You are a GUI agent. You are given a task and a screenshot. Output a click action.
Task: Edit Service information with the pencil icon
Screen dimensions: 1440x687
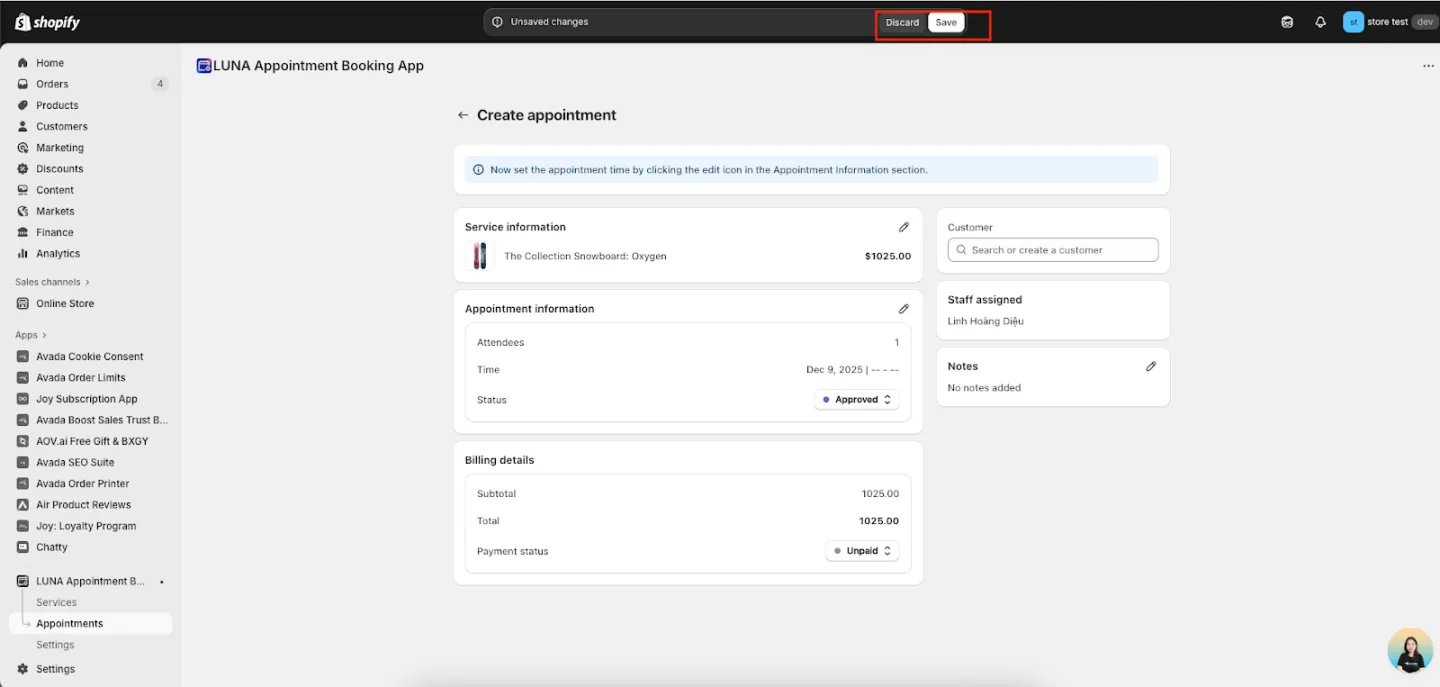pyautogui.click(x=904, y=227)
